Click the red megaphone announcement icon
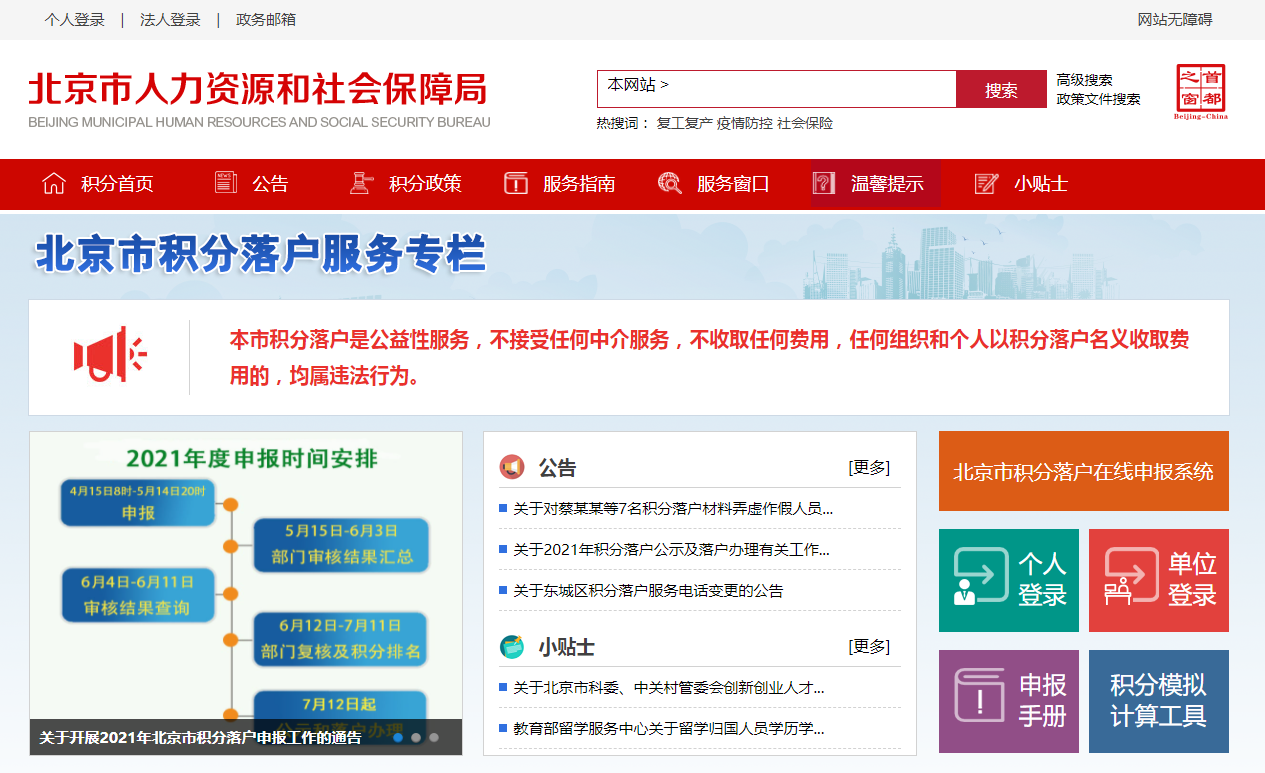1265x773 pixels. click(110, 355)
